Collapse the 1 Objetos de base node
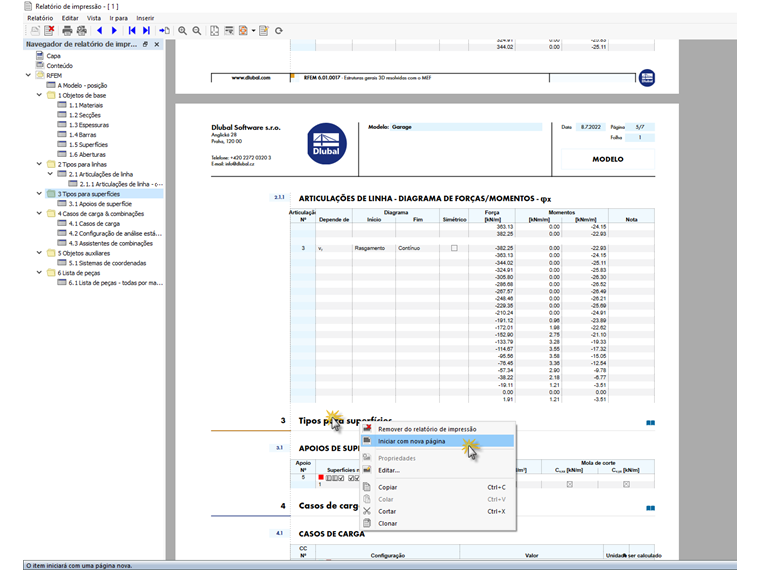The height and width of the screenshot is (570, 760). (39, 95)
